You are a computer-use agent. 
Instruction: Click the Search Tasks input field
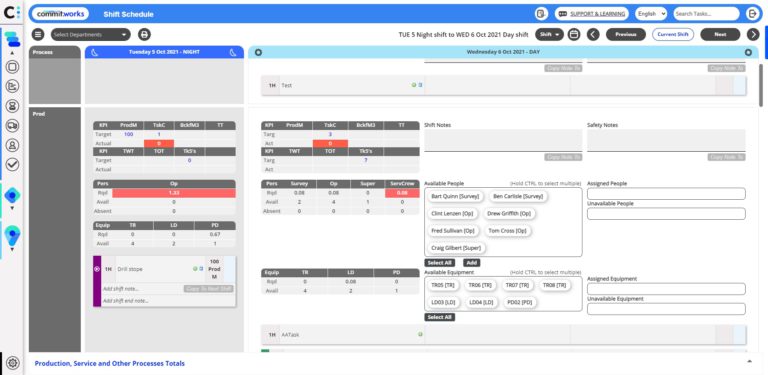pyautogui.click(x=706, y=14)
